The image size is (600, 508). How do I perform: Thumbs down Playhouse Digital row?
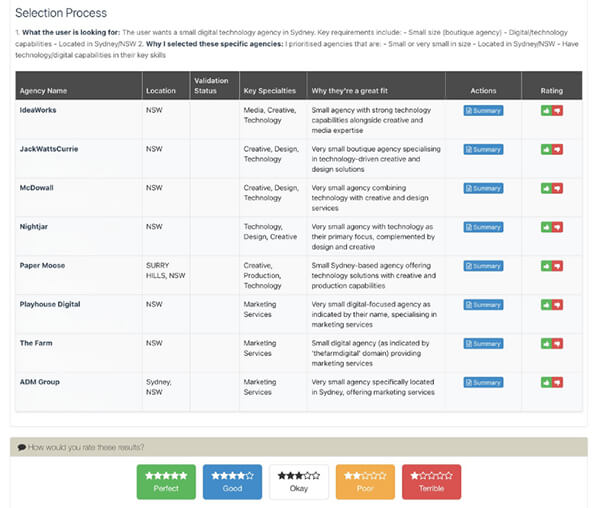point(557,304)
